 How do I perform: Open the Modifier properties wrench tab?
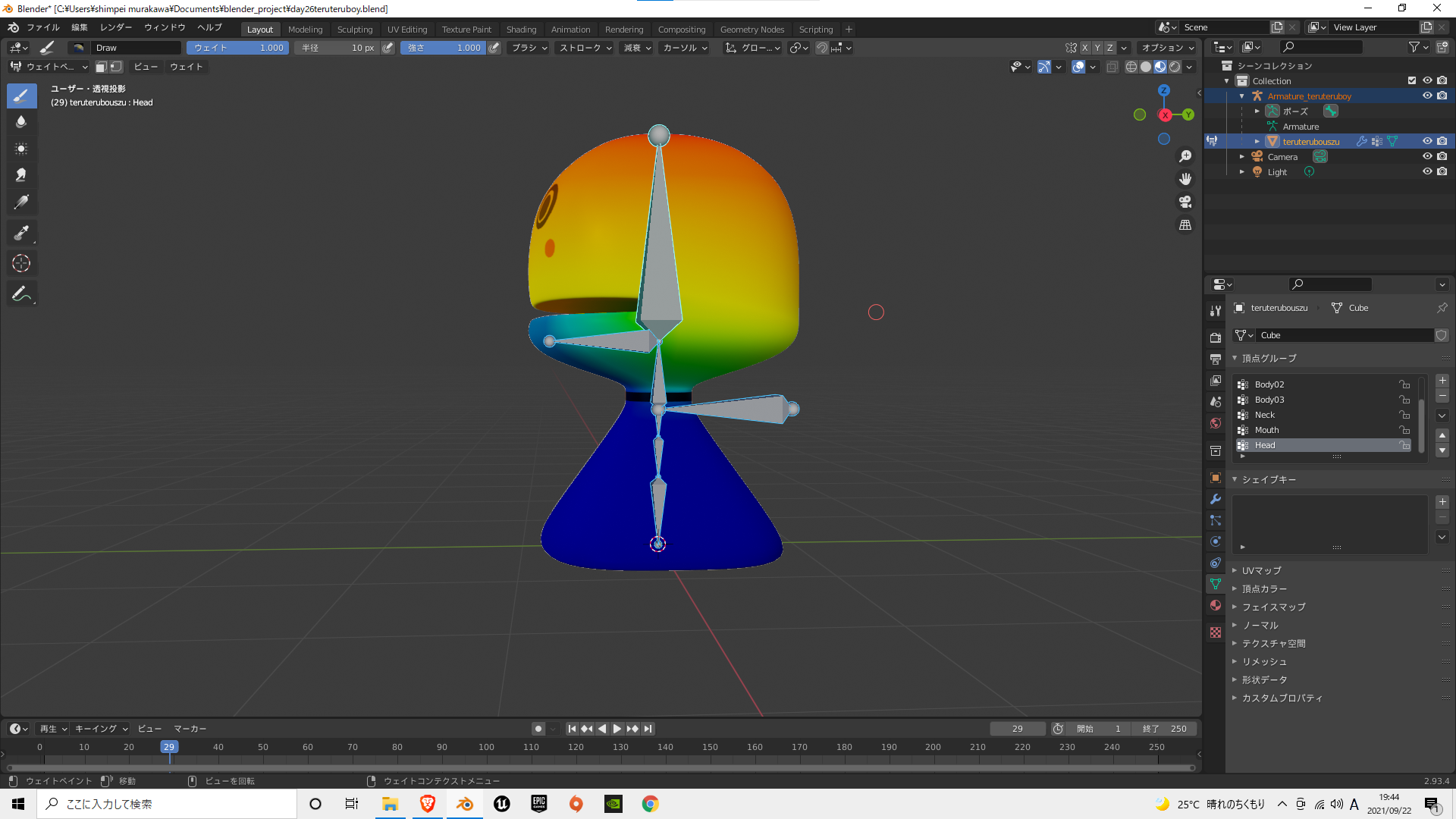tap(1216, 499)
